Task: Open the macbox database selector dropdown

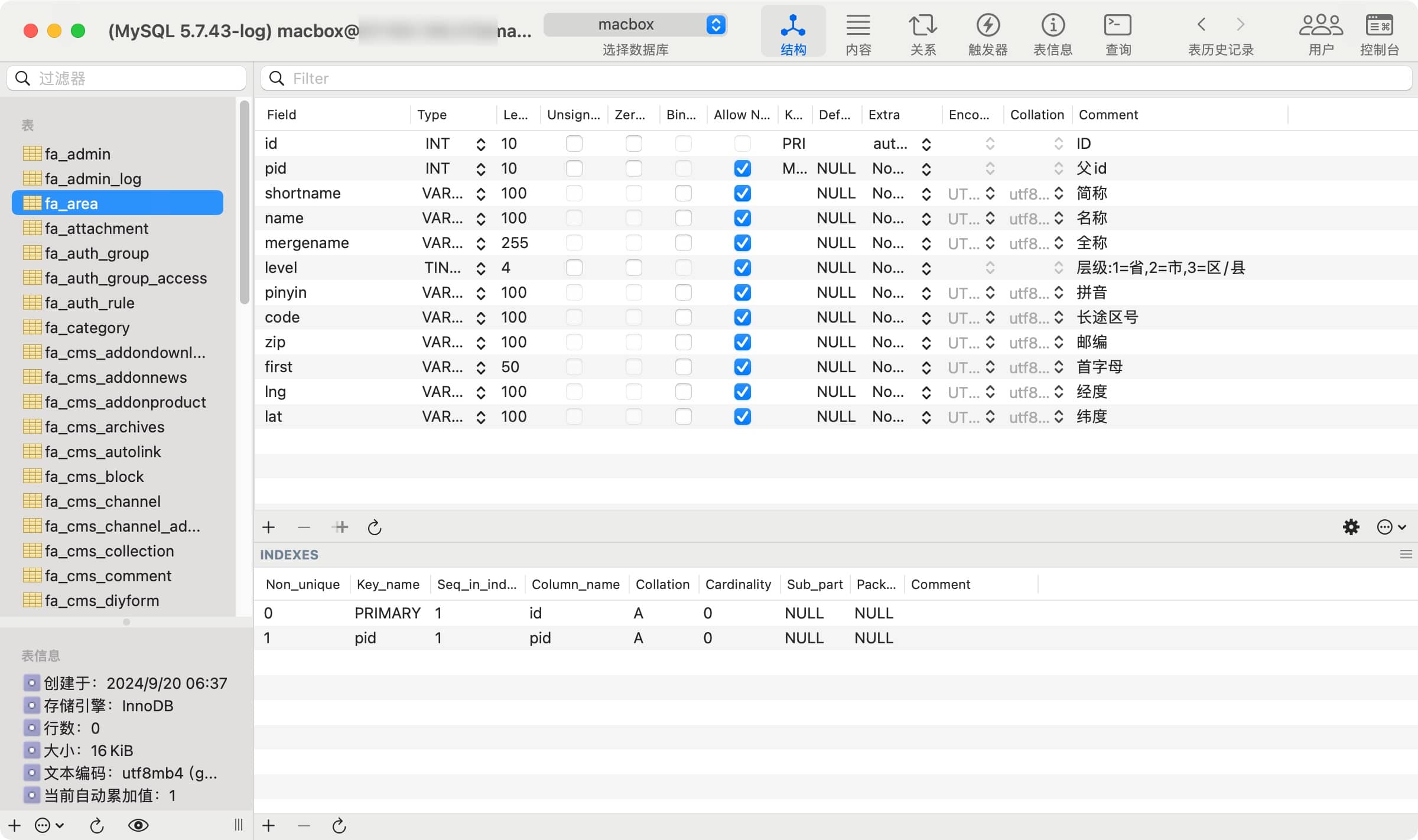Action: coord(635,25)
